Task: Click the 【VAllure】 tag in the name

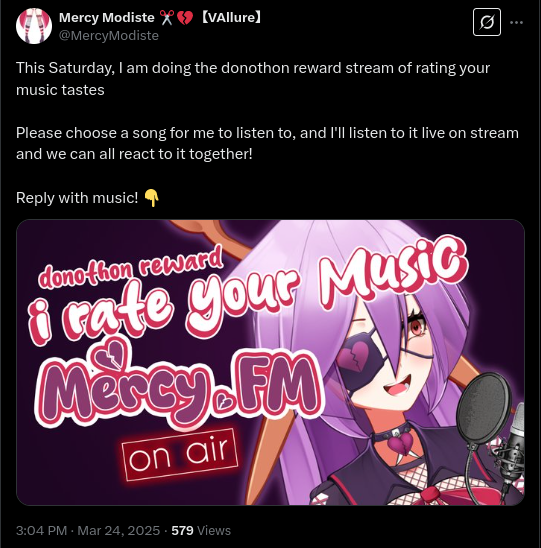Action: click(231, 17)
